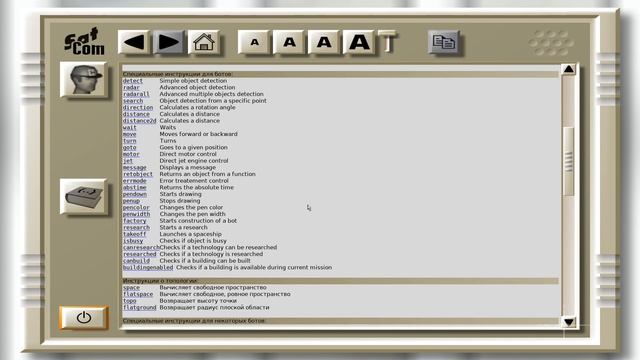The width and height of the screenshot is (640, 360).
Task: Open the canresearch instruction link
Action: click(x=141, y=247)
